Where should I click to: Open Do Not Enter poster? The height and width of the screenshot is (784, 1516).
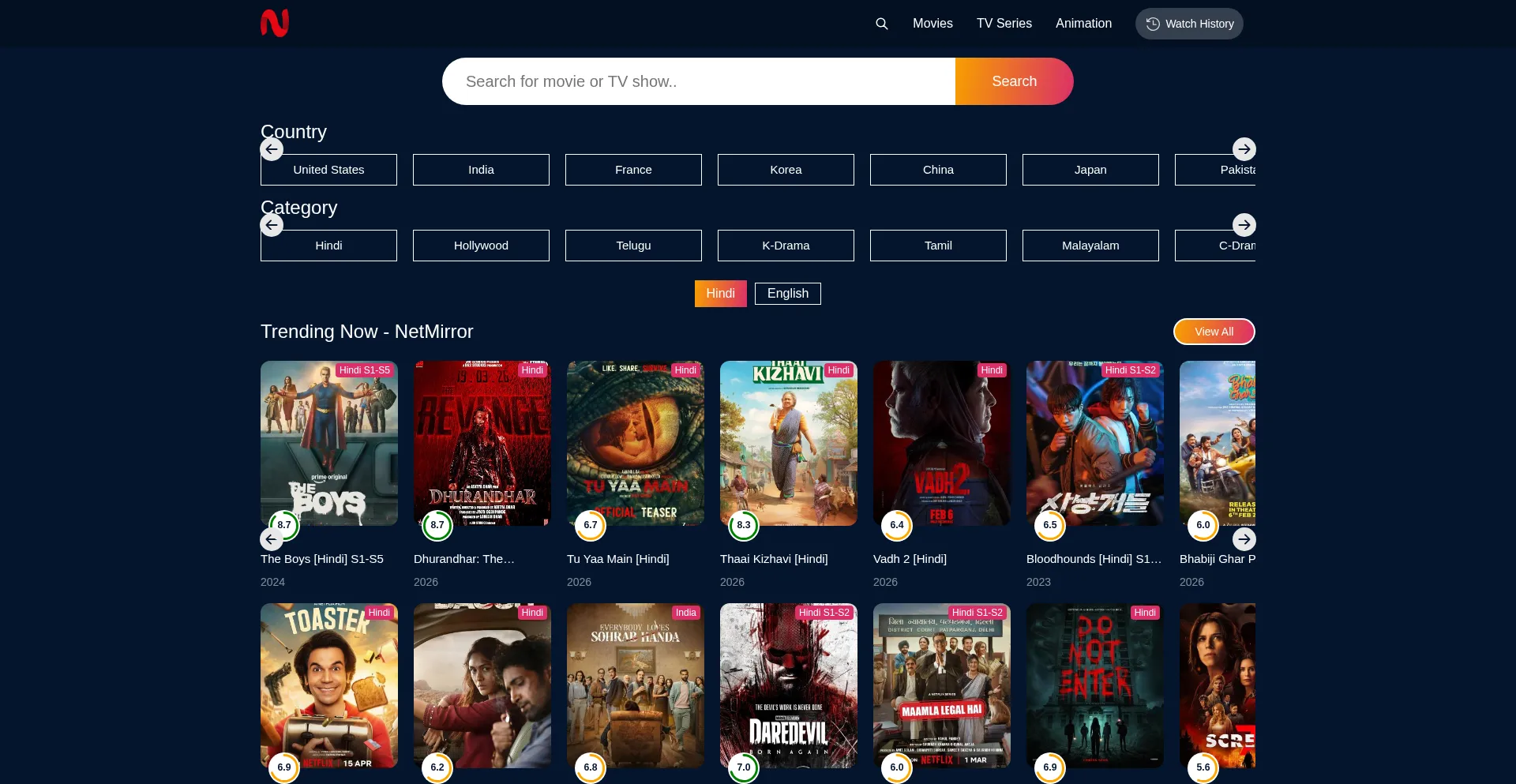coord(1095,686)
